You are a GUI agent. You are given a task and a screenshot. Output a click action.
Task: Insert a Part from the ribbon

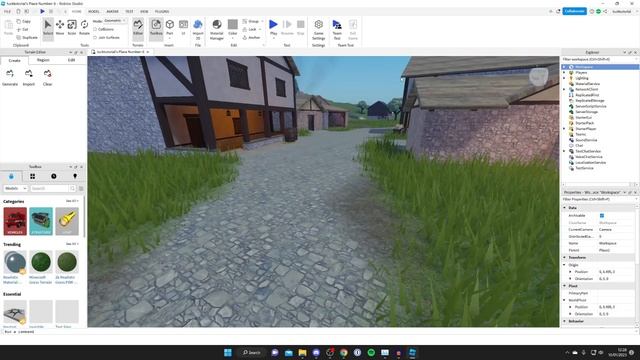click(x=170, y=28)
